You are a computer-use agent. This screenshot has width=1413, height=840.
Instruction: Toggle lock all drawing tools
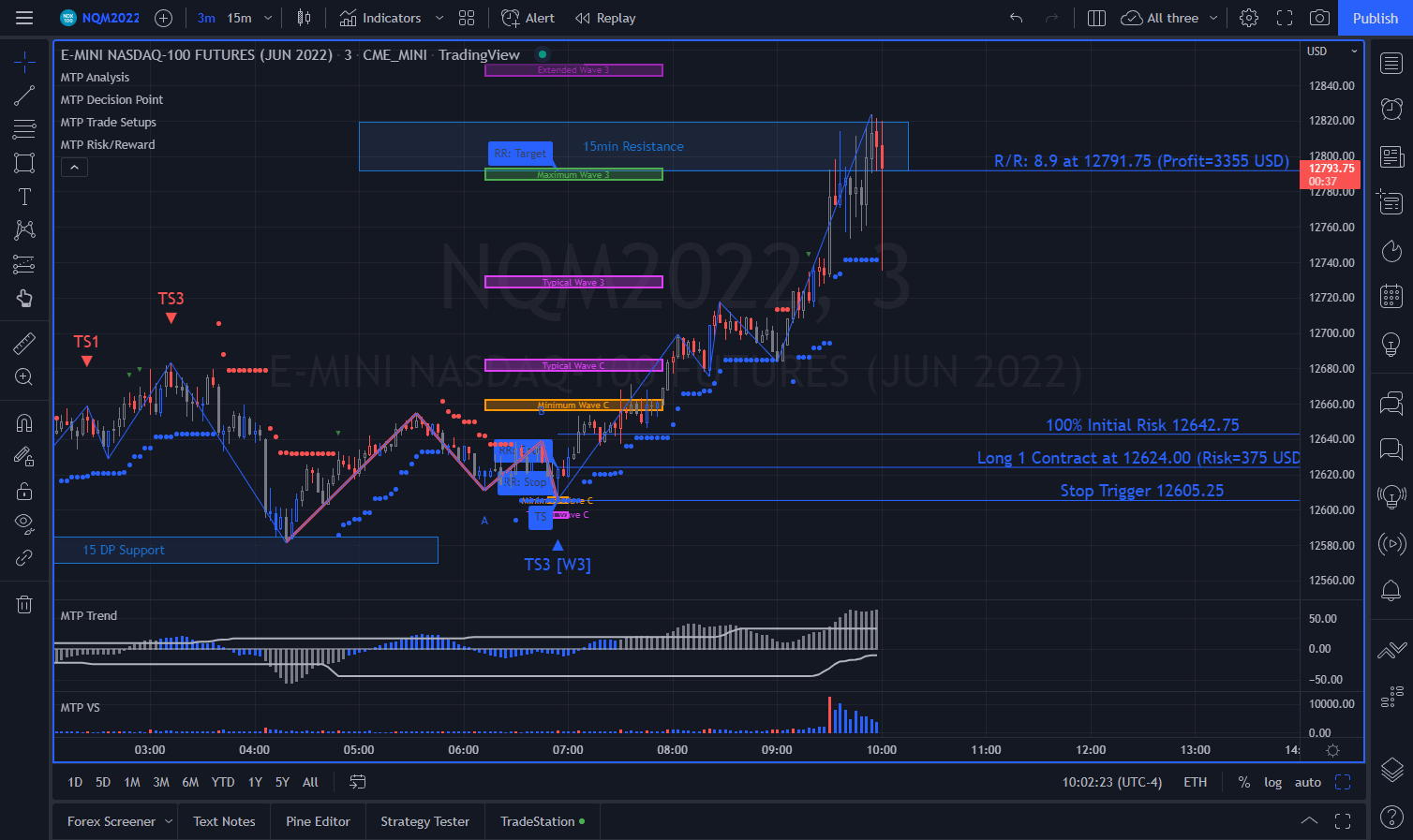pos(24,491)
